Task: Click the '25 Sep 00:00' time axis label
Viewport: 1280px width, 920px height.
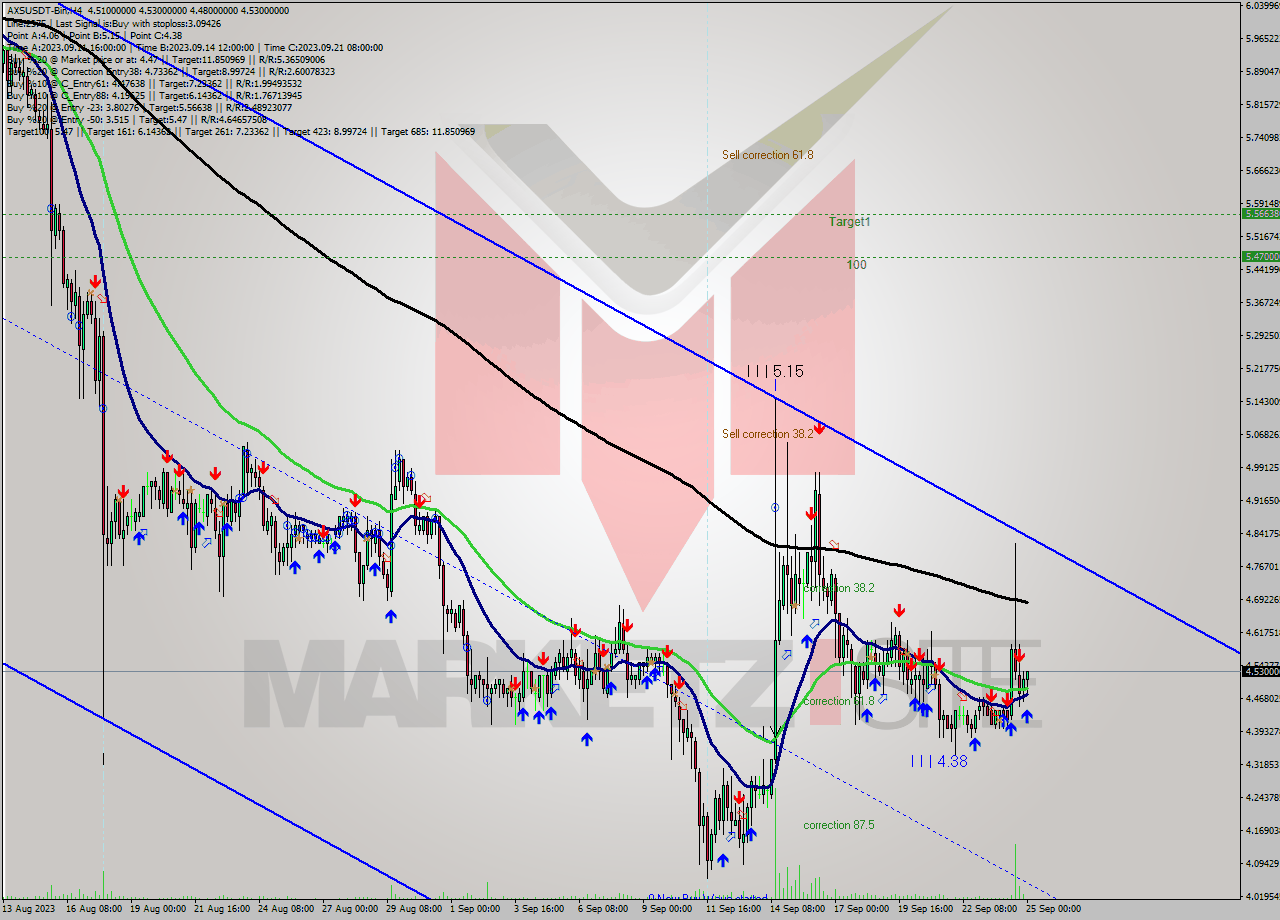Action: (1052, 909)
